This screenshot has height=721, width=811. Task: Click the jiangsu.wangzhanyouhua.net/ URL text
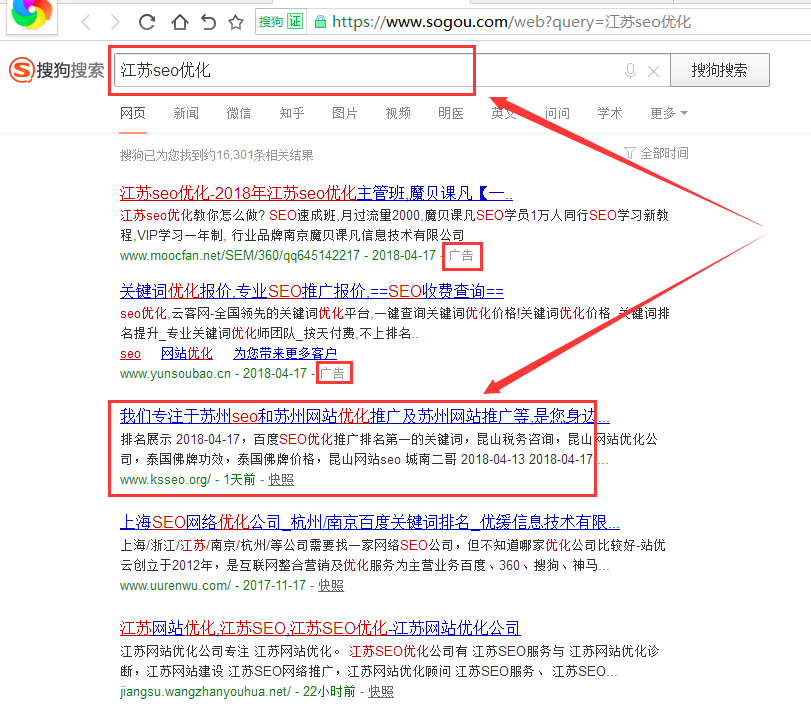pyautogui.click(x=205, y=692)
